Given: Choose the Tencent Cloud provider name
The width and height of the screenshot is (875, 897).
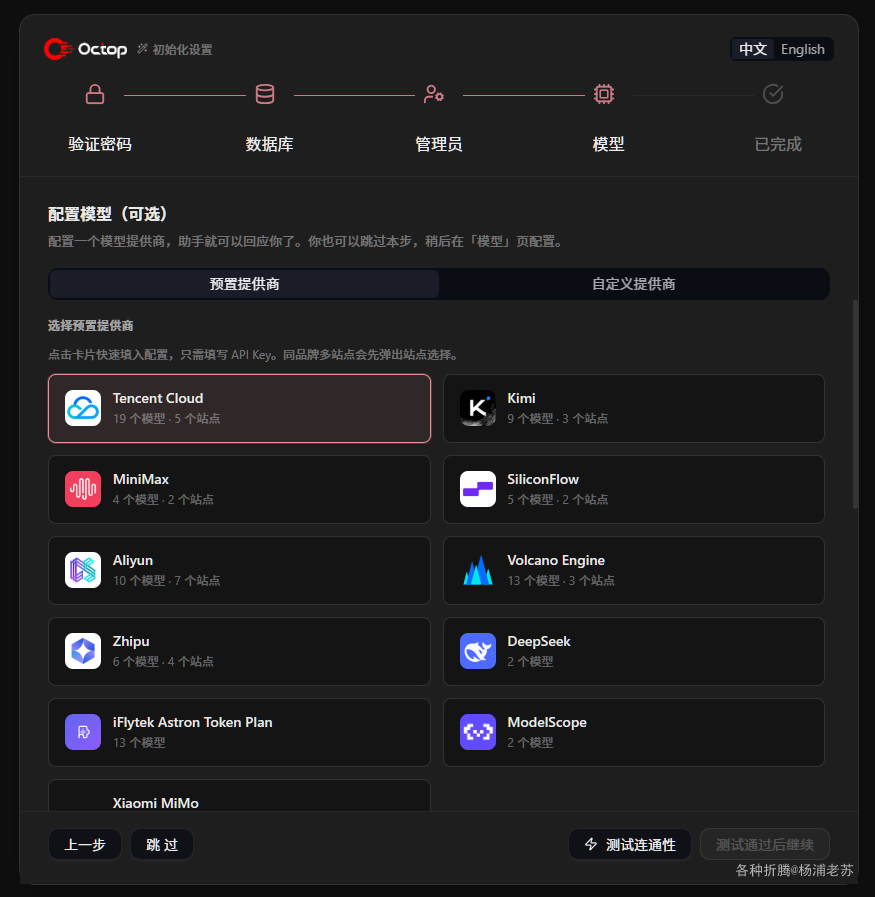Looking at the screenshot, I should (x=158, y=398).
